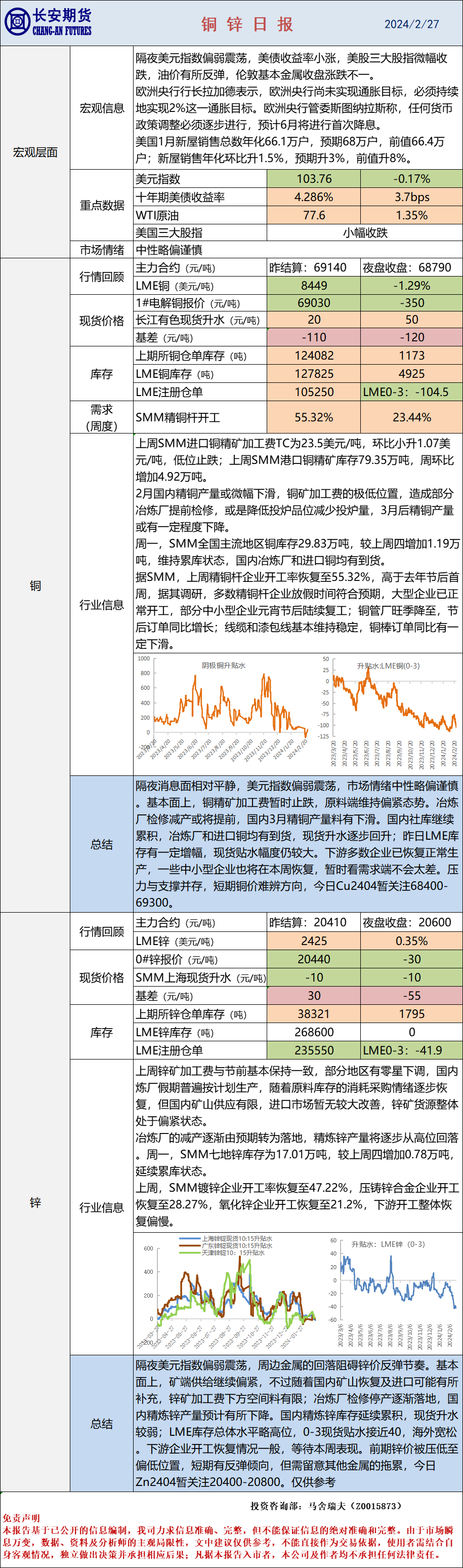Click the zinc warehouse change 1795
The height and width of the screenshot is (1568, 463).
tap(411, 1014)
